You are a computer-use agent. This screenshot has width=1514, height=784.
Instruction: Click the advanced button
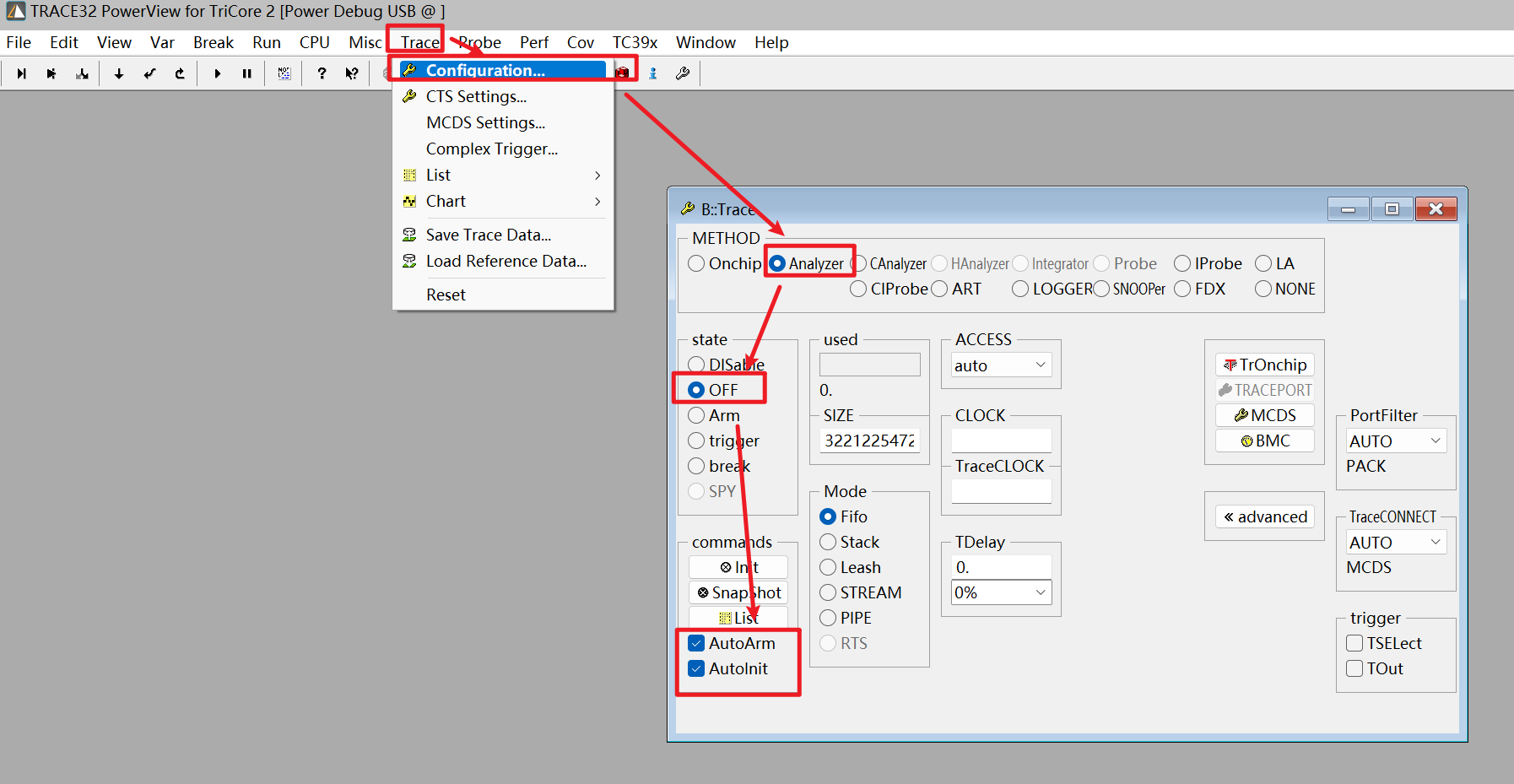(1265, 516)
